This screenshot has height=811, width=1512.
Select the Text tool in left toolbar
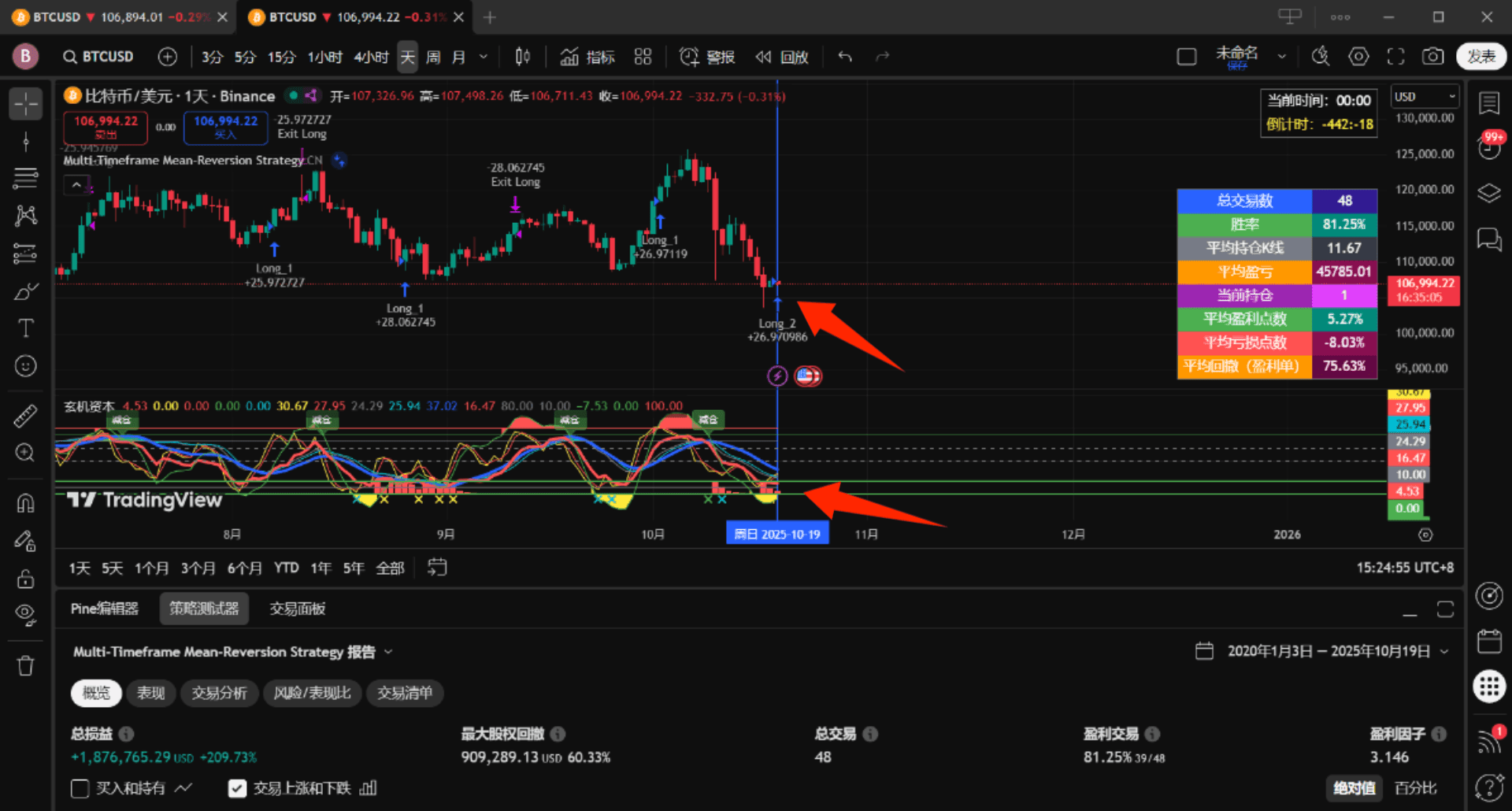(25, 328)
